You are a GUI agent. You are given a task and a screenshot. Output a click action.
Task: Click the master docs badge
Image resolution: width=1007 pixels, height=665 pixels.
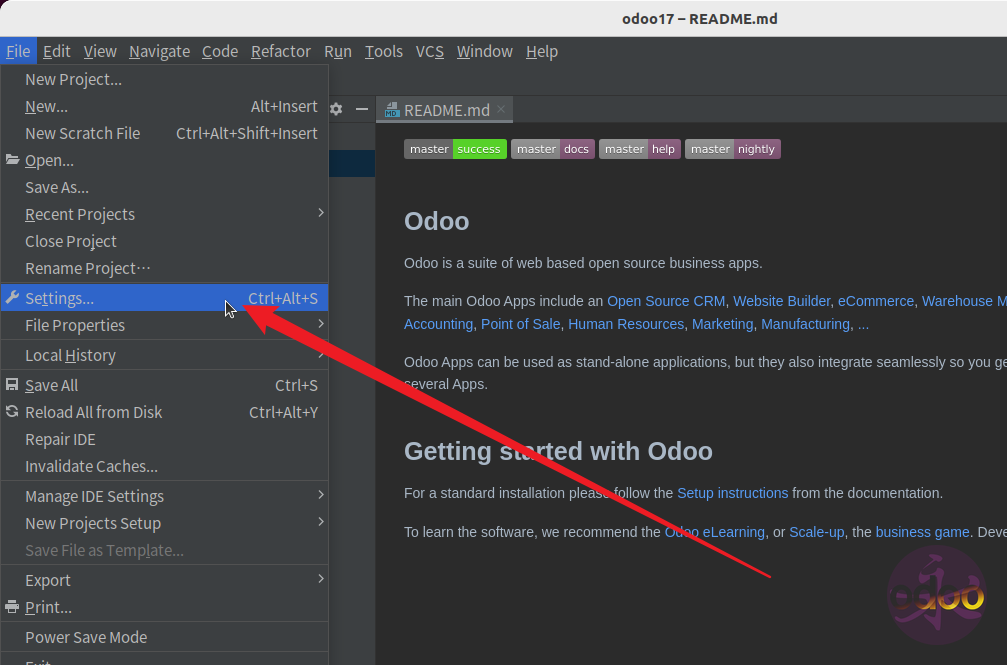553,149
